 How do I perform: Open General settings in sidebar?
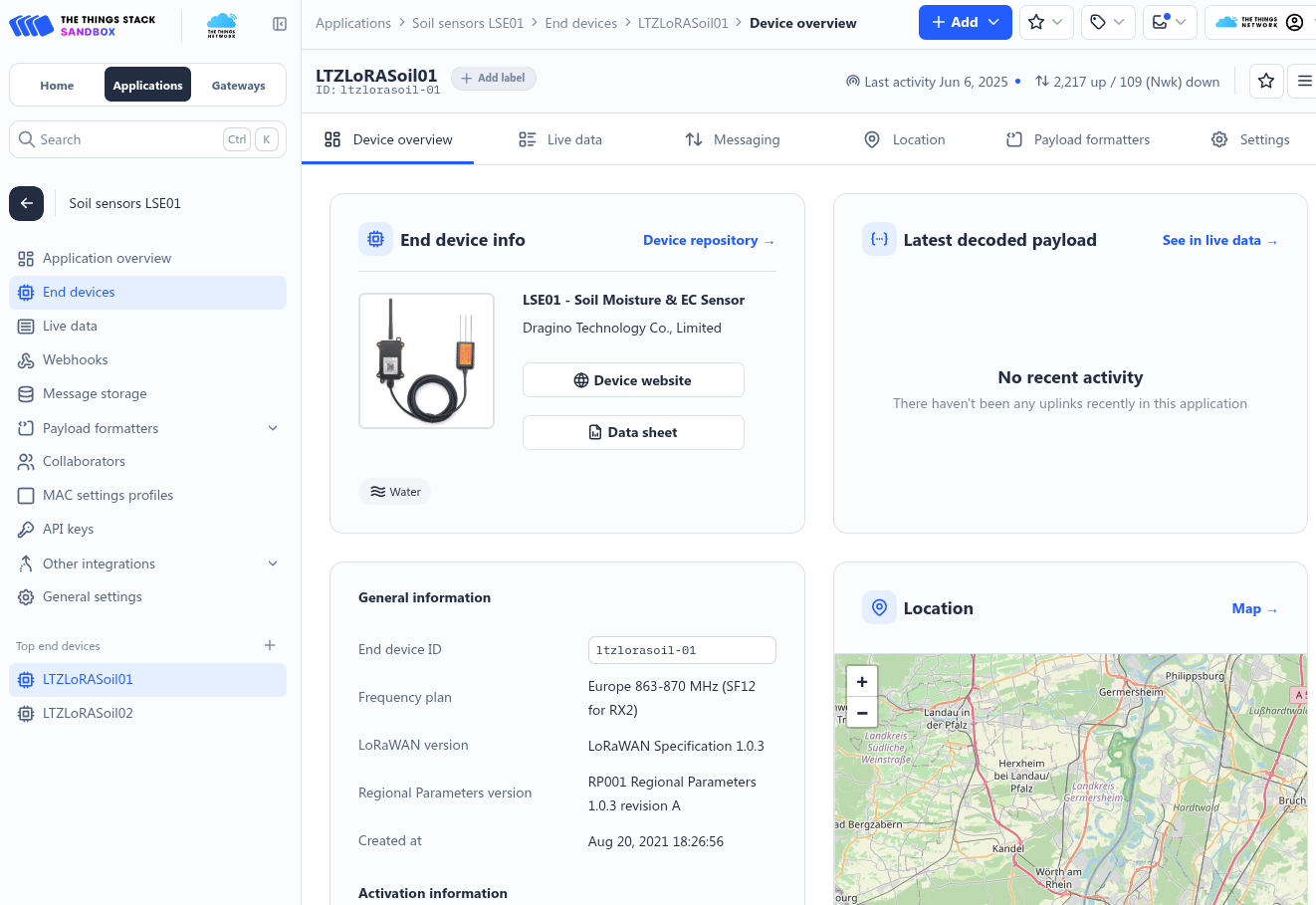[x=147, y=597]
